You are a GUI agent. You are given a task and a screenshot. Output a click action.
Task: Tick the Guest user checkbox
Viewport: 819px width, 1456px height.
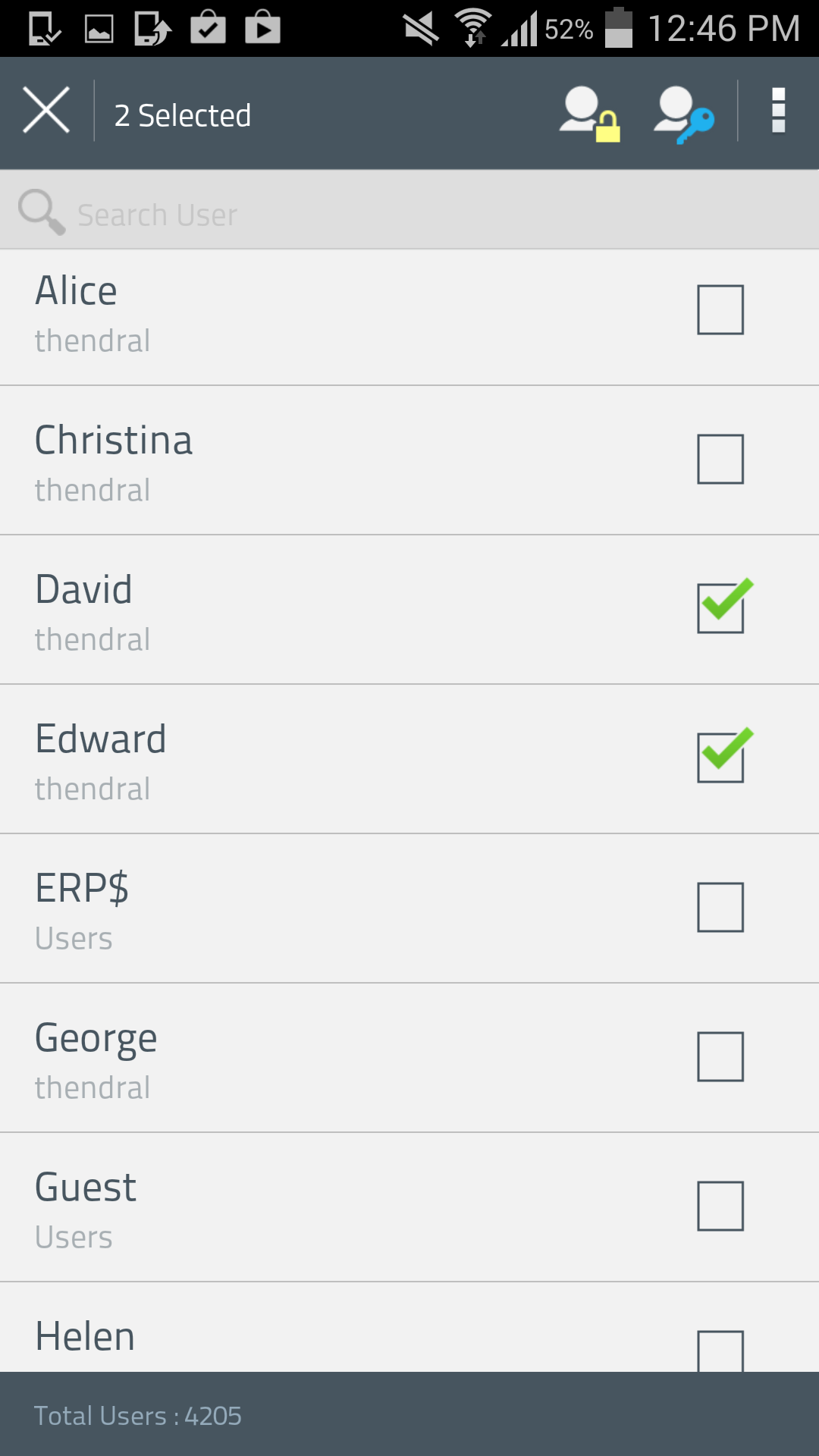coord(720,1206)
